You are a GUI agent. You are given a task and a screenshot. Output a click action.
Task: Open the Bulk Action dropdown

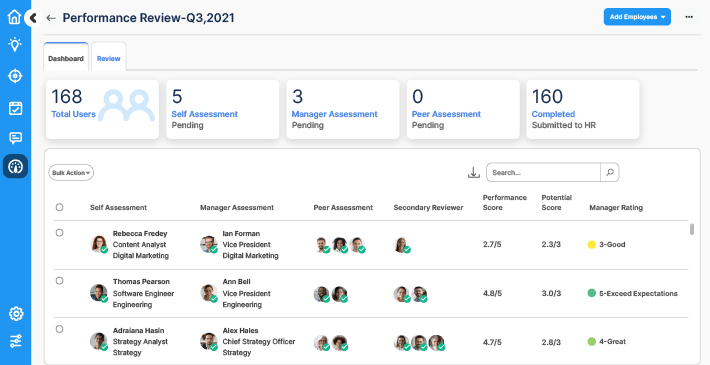point(71,173)
